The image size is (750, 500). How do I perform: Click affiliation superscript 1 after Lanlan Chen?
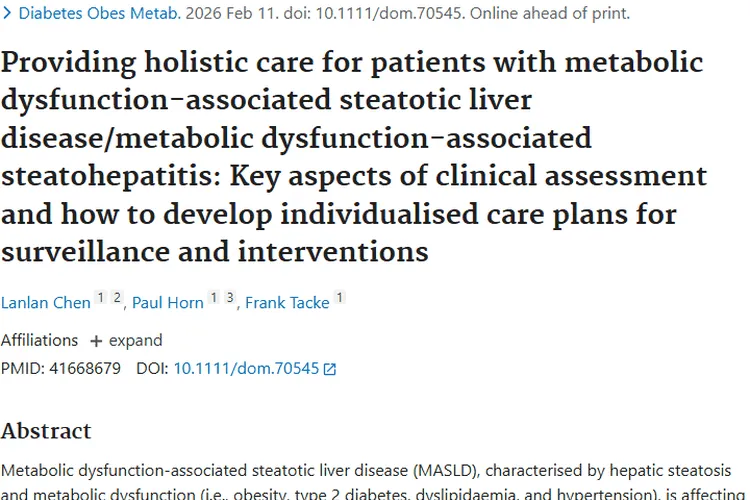[100, 297]
